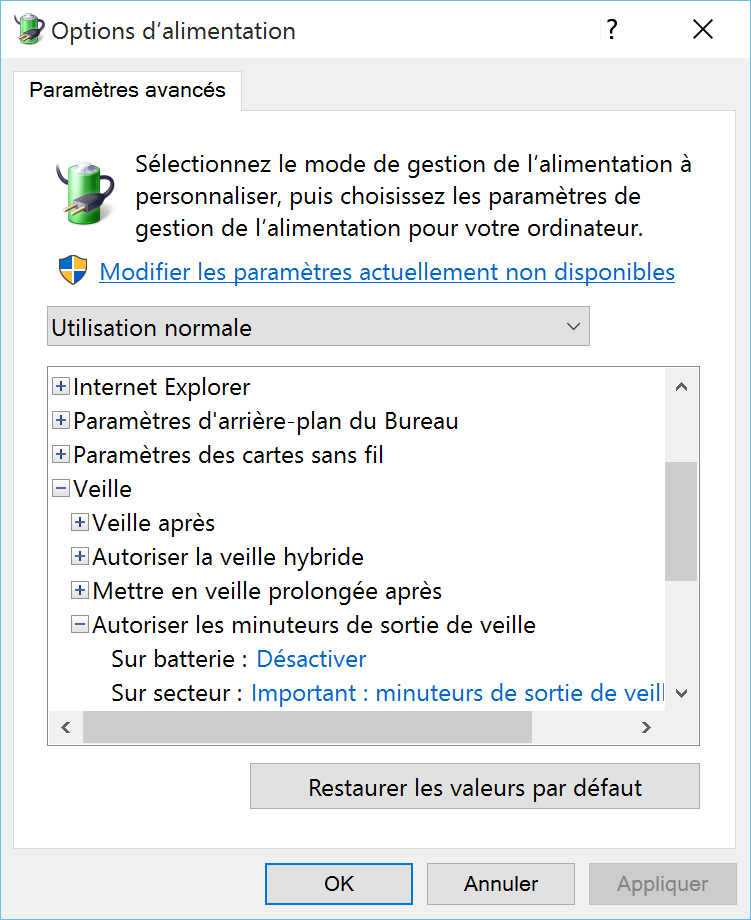The width and height of the screenshot is (751, 920).
Task: Collapse Autoriser les minuteurs de sortie de veille
Action: [x=80, y=625]
